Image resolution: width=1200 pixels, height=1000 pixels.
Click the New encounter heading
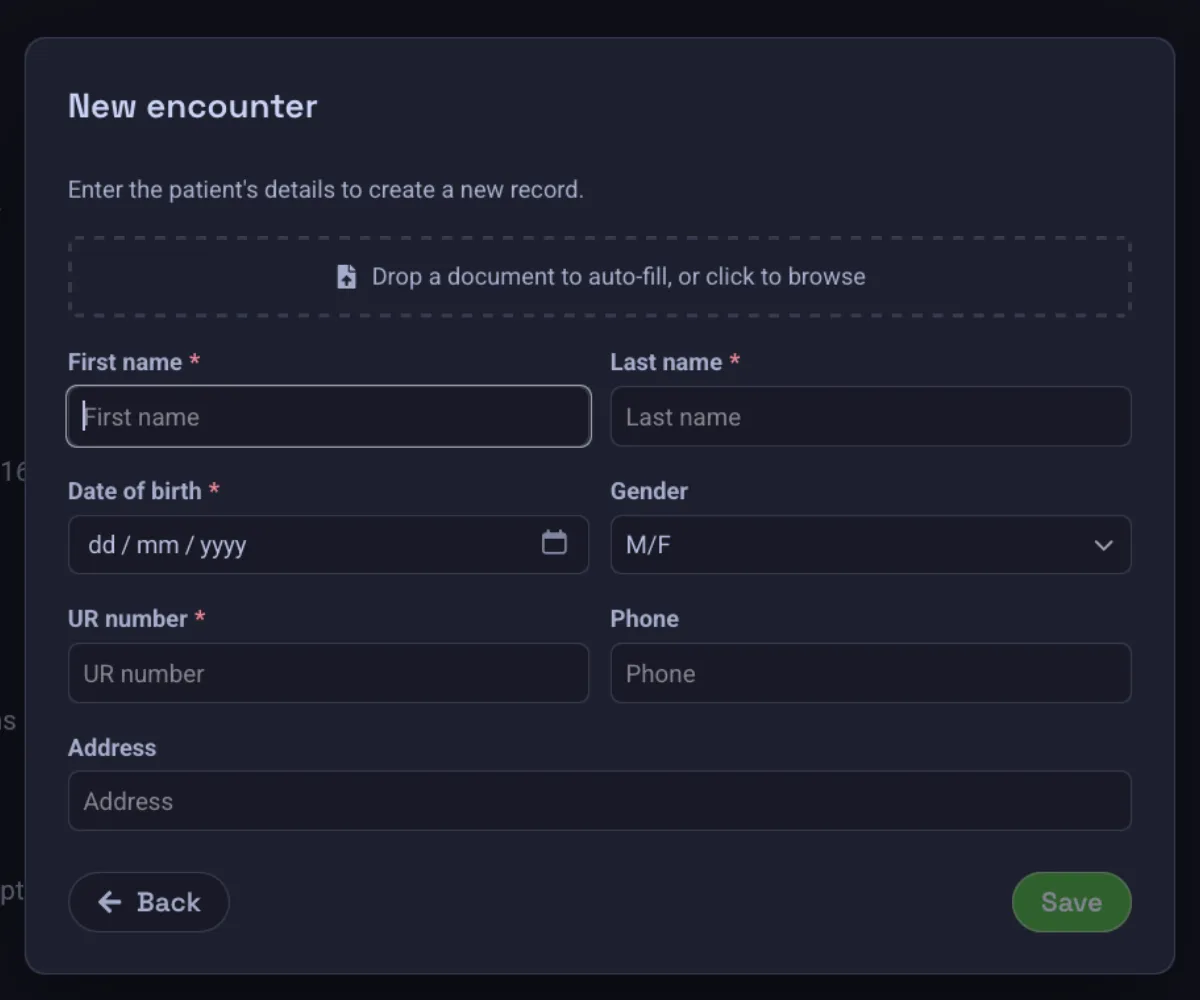pyautogui.click(x=193, y=106)
